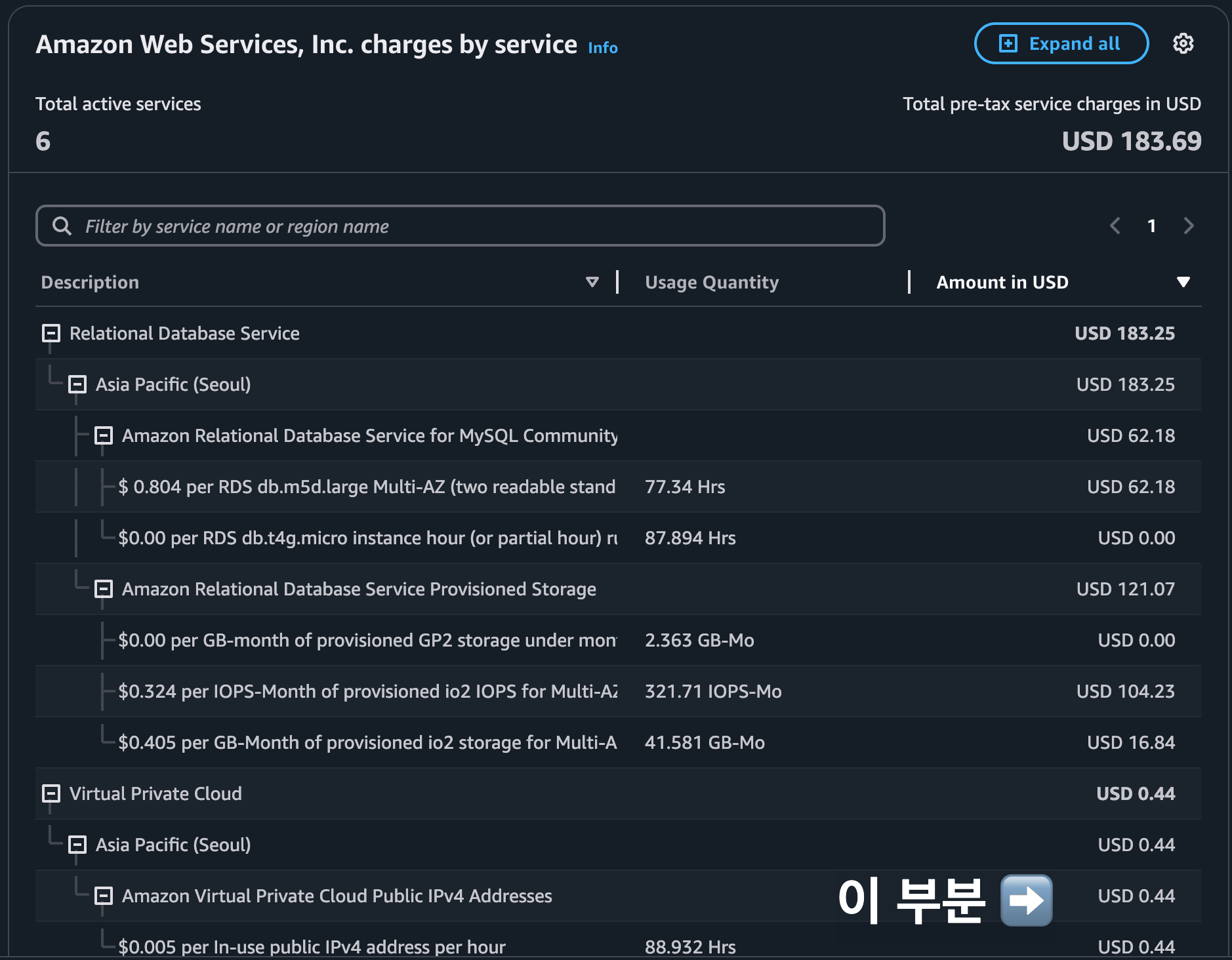Click the search magnifier icon
Viewport: 1232px width, 960px height.
(x=62, y=226)
